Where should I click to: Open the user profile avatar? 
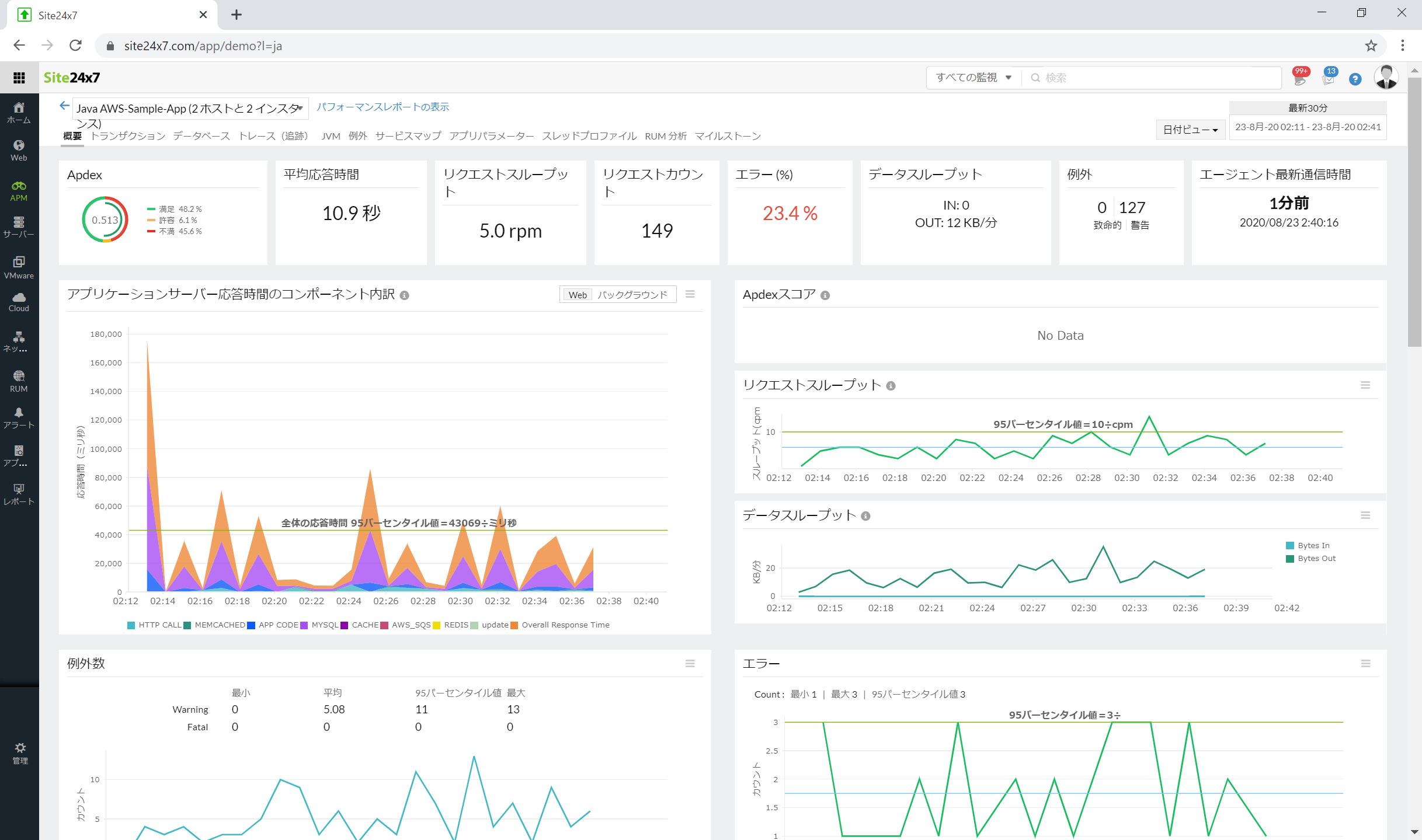(x=1386, y=77)
